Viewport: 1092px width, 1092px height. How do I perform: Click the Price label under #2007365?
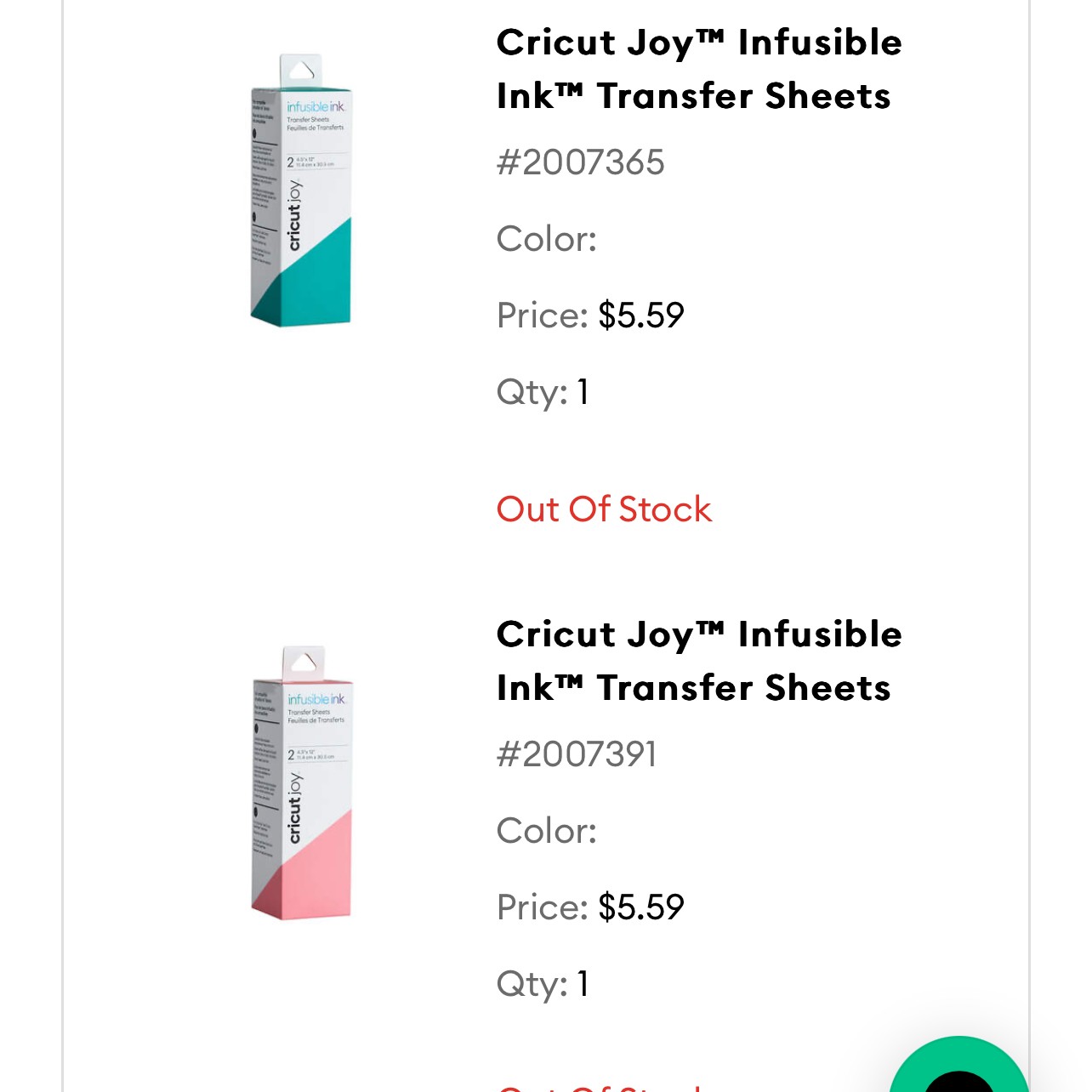coord(543,315)
